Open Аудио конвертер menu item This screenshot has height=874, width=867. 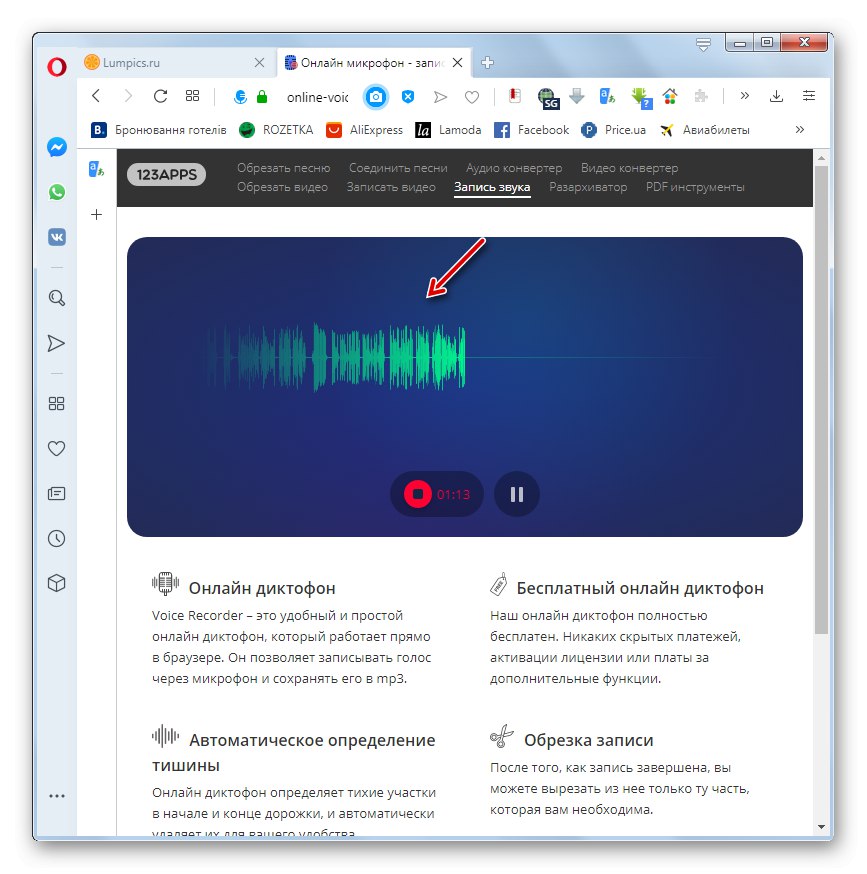(514, 168)
